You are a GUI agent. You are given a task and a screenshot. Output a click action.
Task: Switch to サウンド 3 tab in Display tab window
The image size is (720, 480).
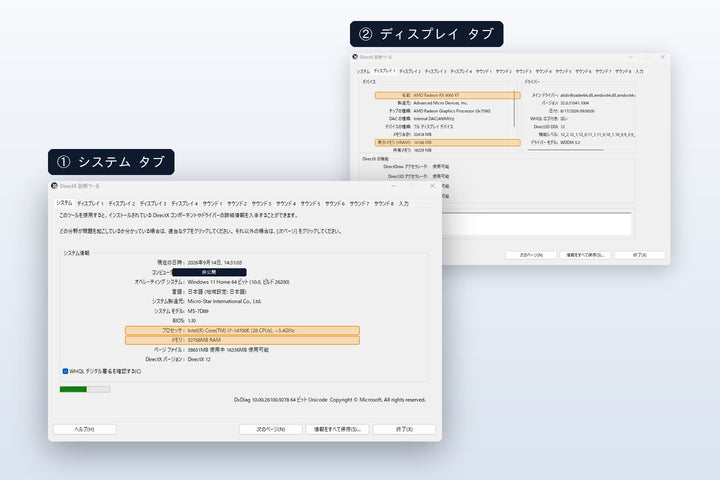pos(523,72)
